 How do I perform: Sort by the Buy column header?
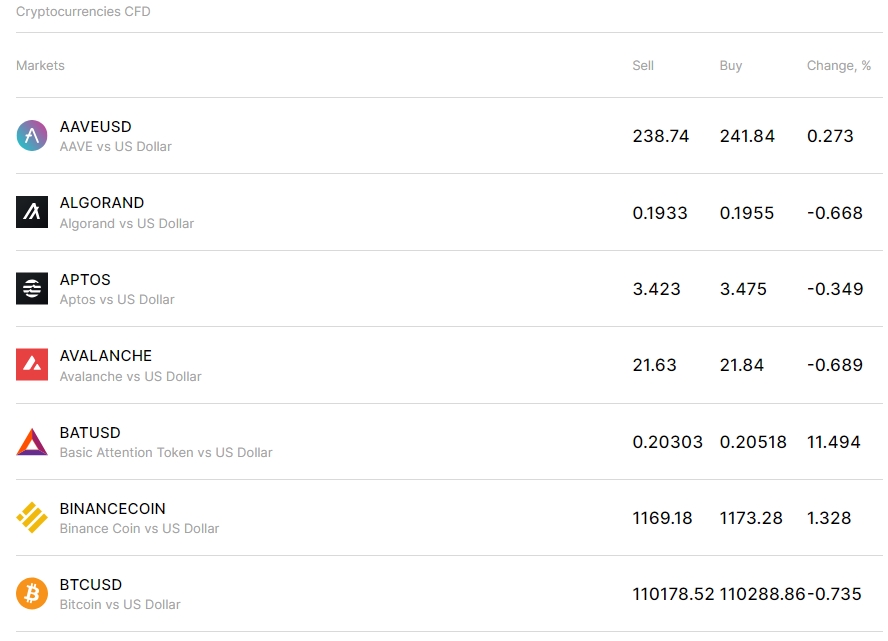[x=731, y=65]
